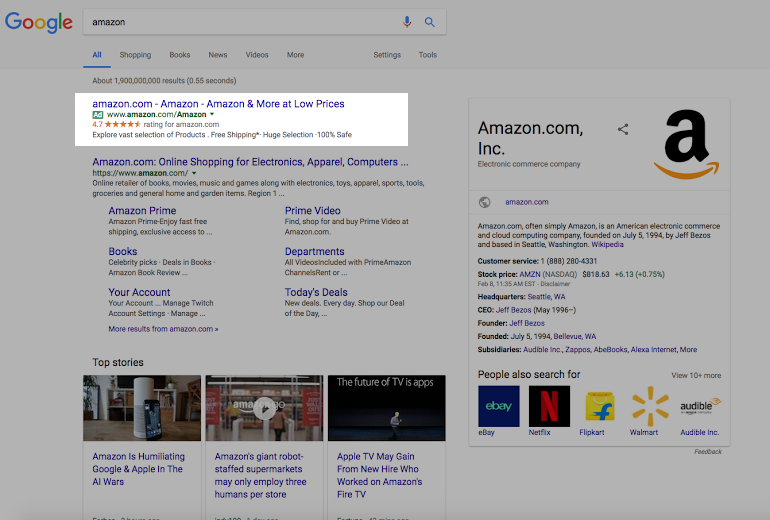Open the Flipkart logo tile

599,406
